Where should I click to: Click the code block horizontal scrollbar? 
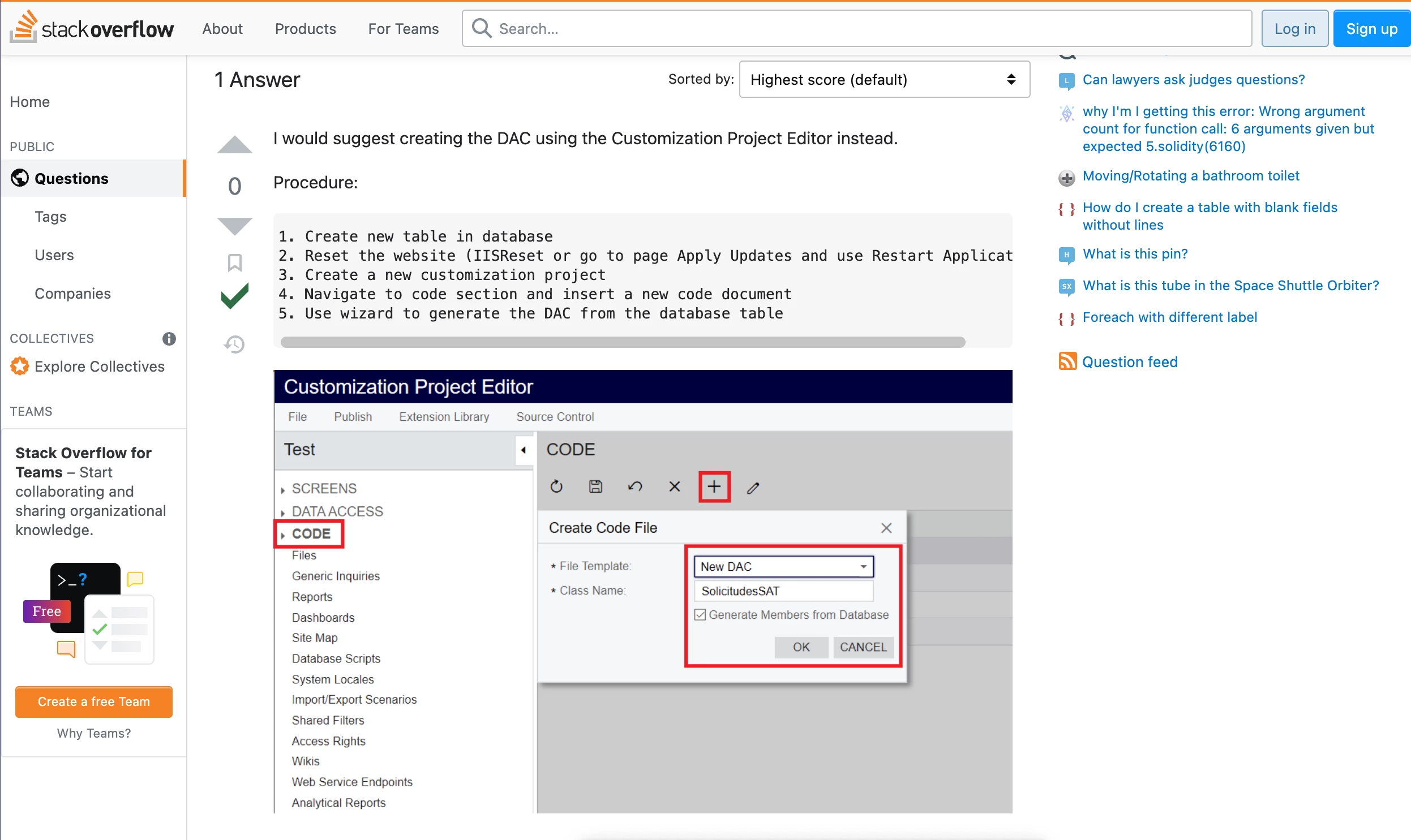[x=623, y=342]
